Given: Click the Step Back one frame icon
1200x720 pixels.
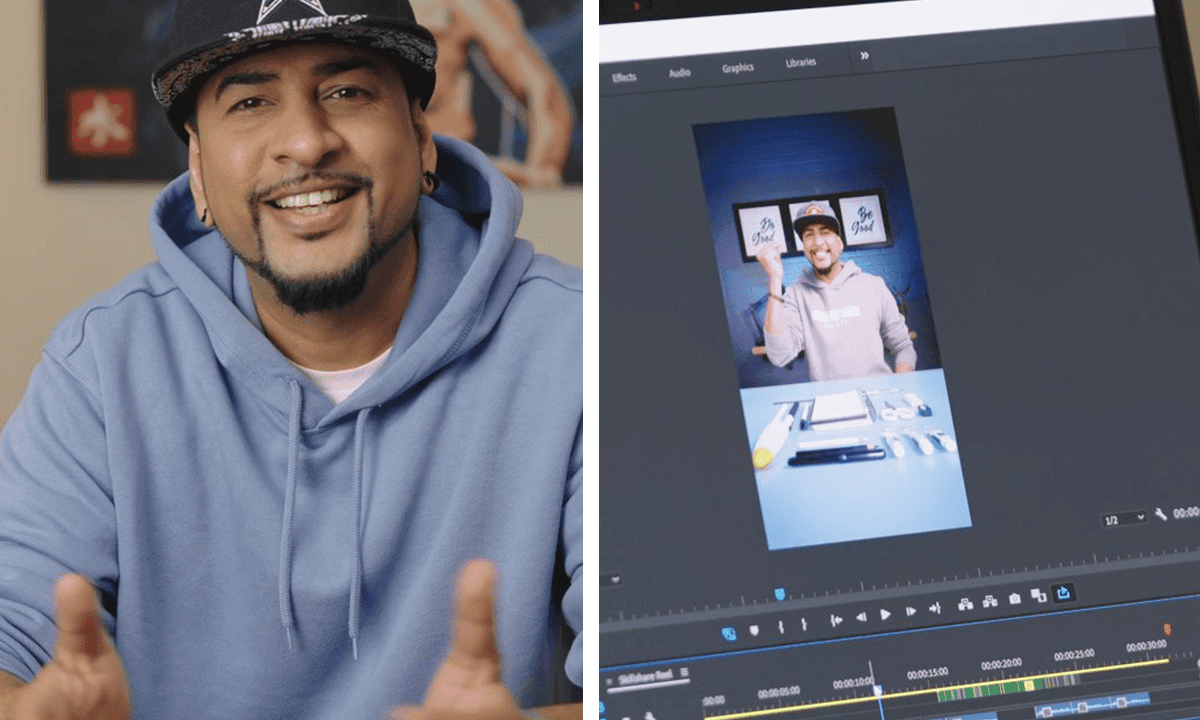Looking at the screenshot, I should [860, 613].
